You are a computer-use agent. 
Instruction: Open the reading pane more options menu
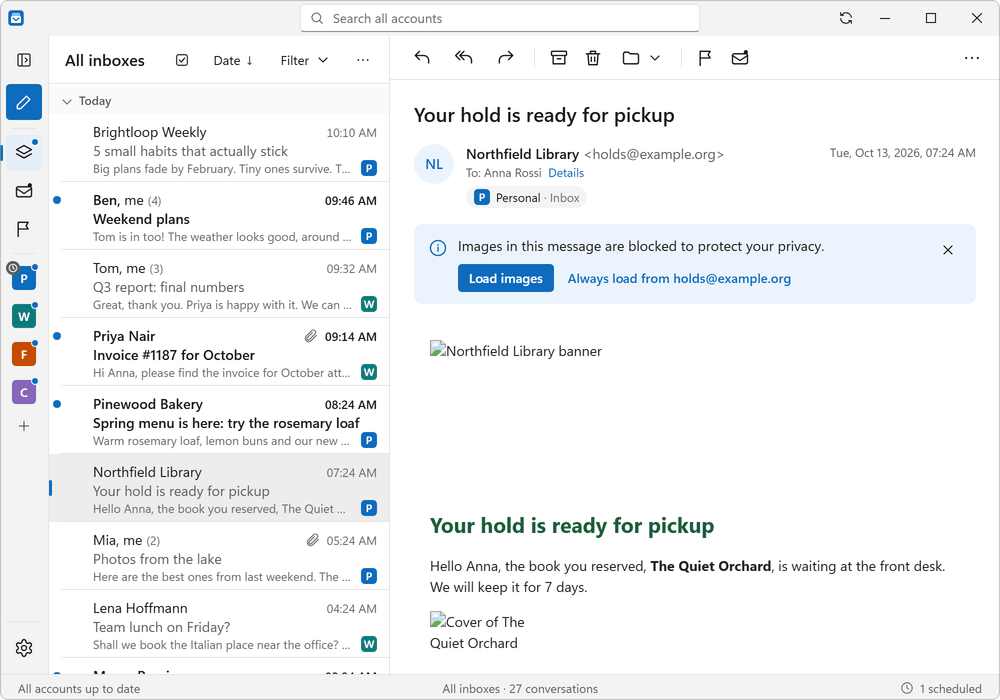[x=972, y=58]
